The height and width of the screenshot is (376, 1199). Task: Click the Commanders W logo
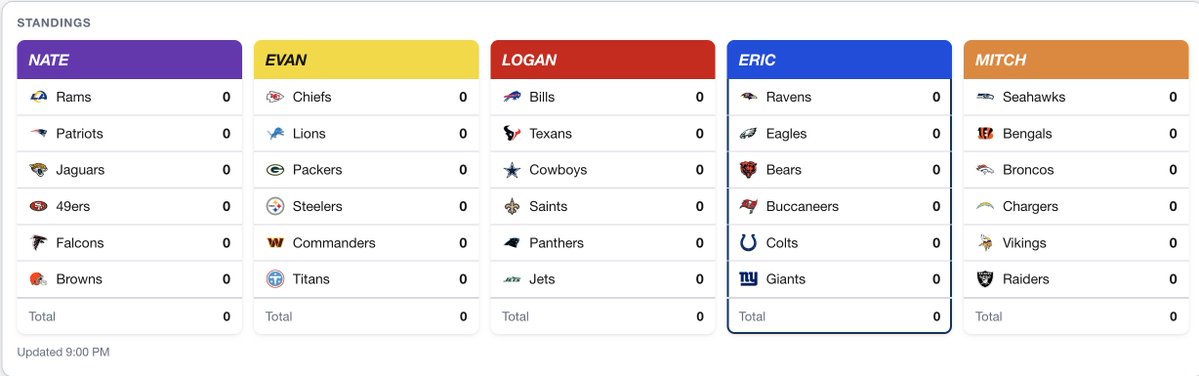[275, 243]
